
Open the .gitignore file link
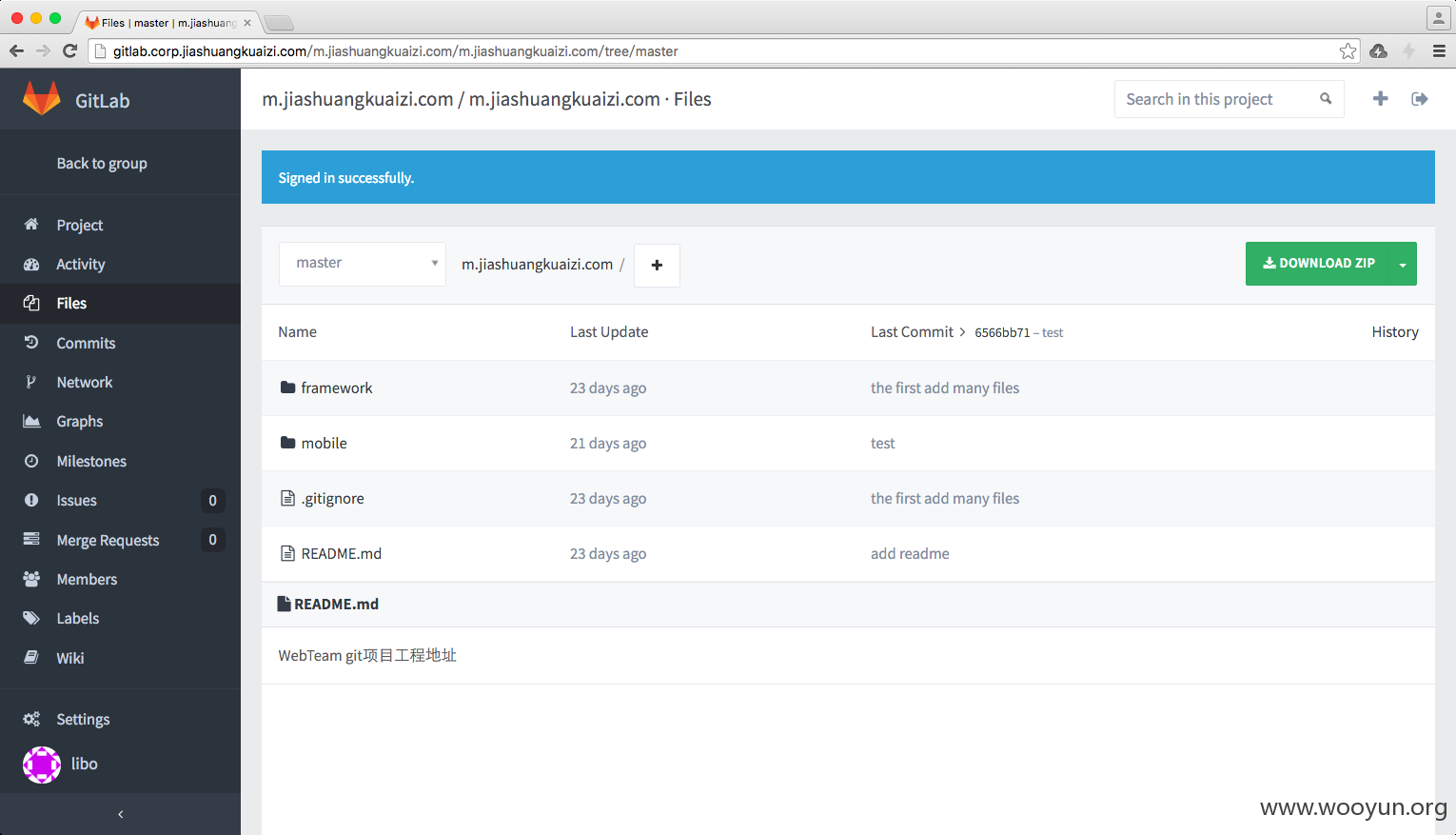coord(332,498)
